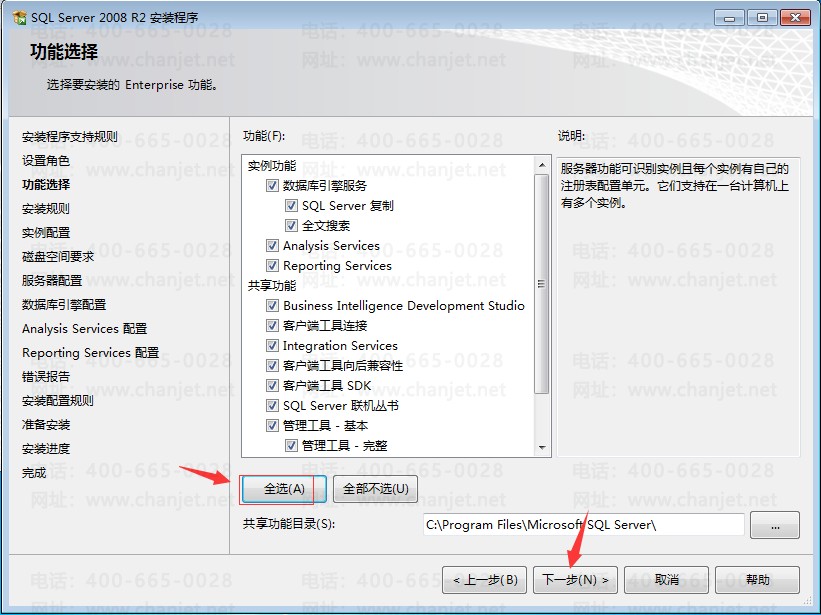Click the feature list vertical scrollbar thumb
Viewport: 821px width, 615px height.
coord(542,284)
